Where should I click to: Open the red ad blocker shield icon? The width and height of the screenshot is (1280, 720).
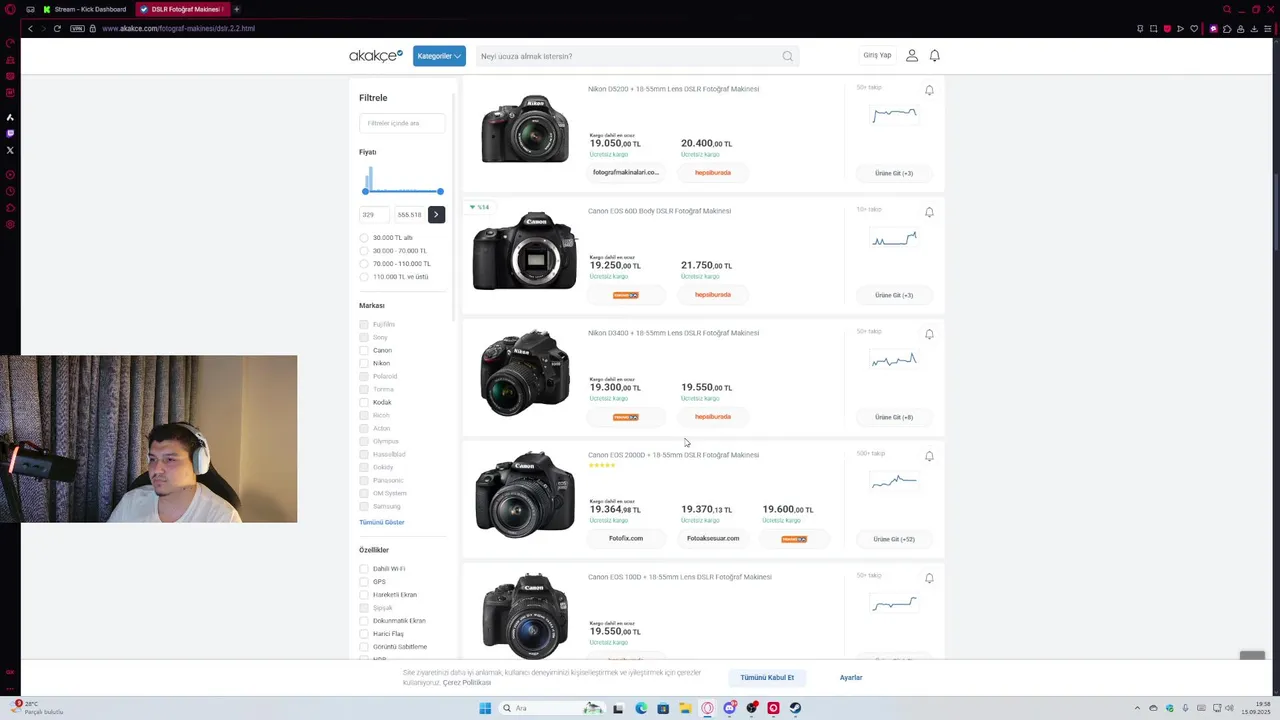pos(1167,29)
